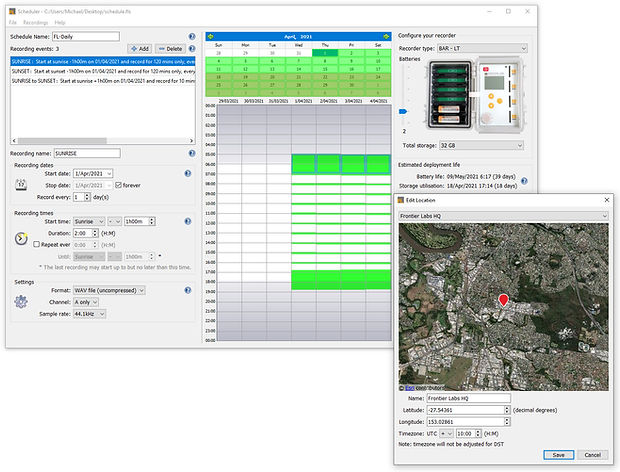Open help icon for Estimated deployment life
The width and height of the screenshot is (620, 472).
click(524, 181)
